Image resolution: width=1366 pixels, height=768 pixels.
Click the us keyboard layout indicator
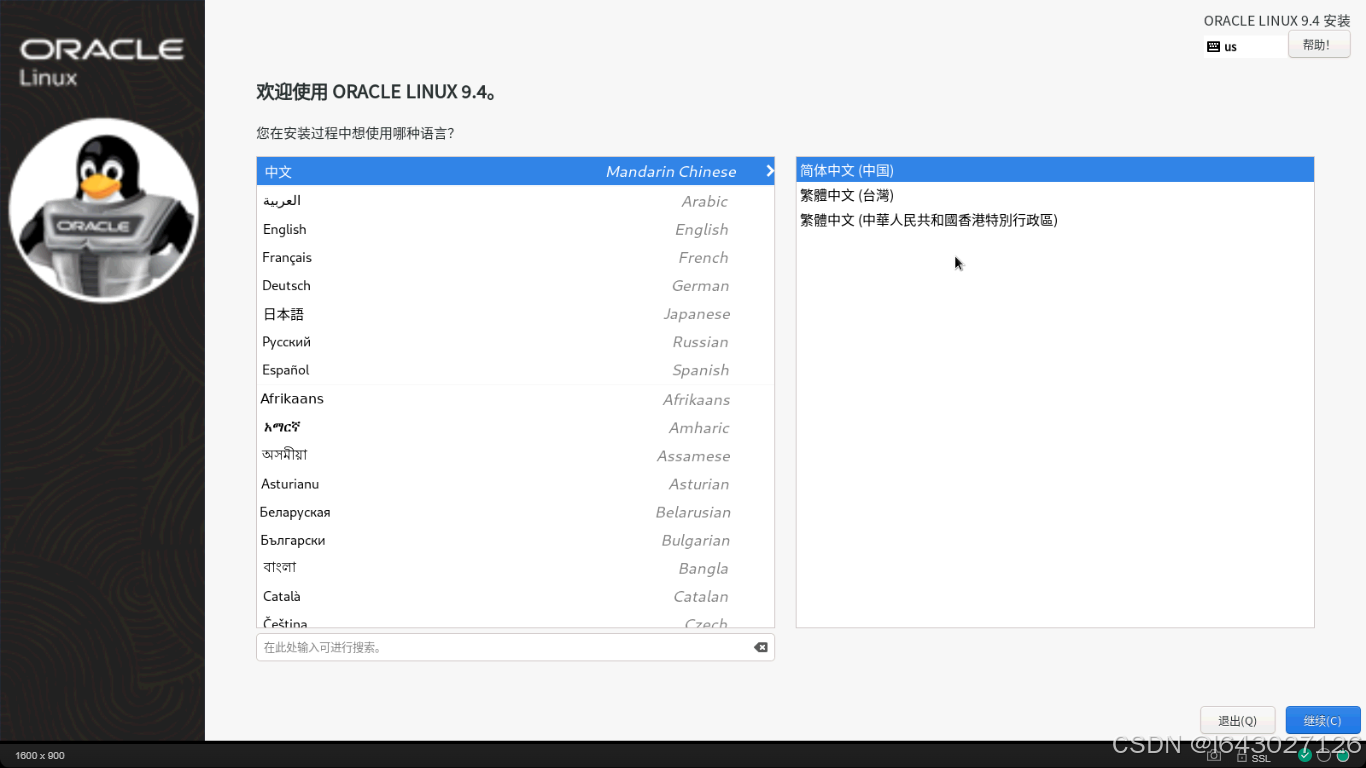[1245, 46]
